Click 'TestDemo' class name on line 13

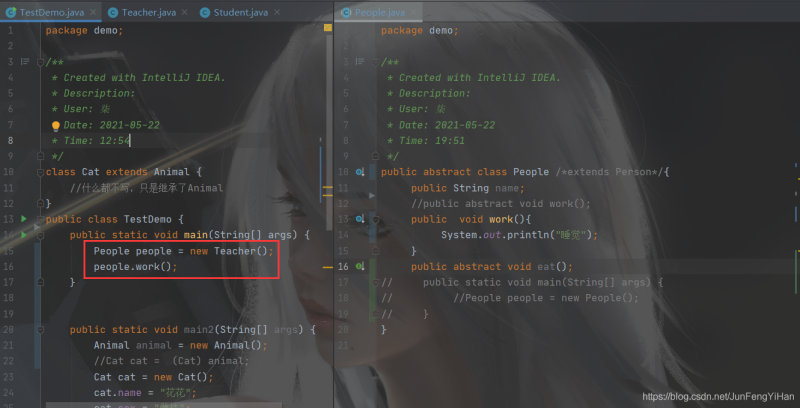point(148,219)
